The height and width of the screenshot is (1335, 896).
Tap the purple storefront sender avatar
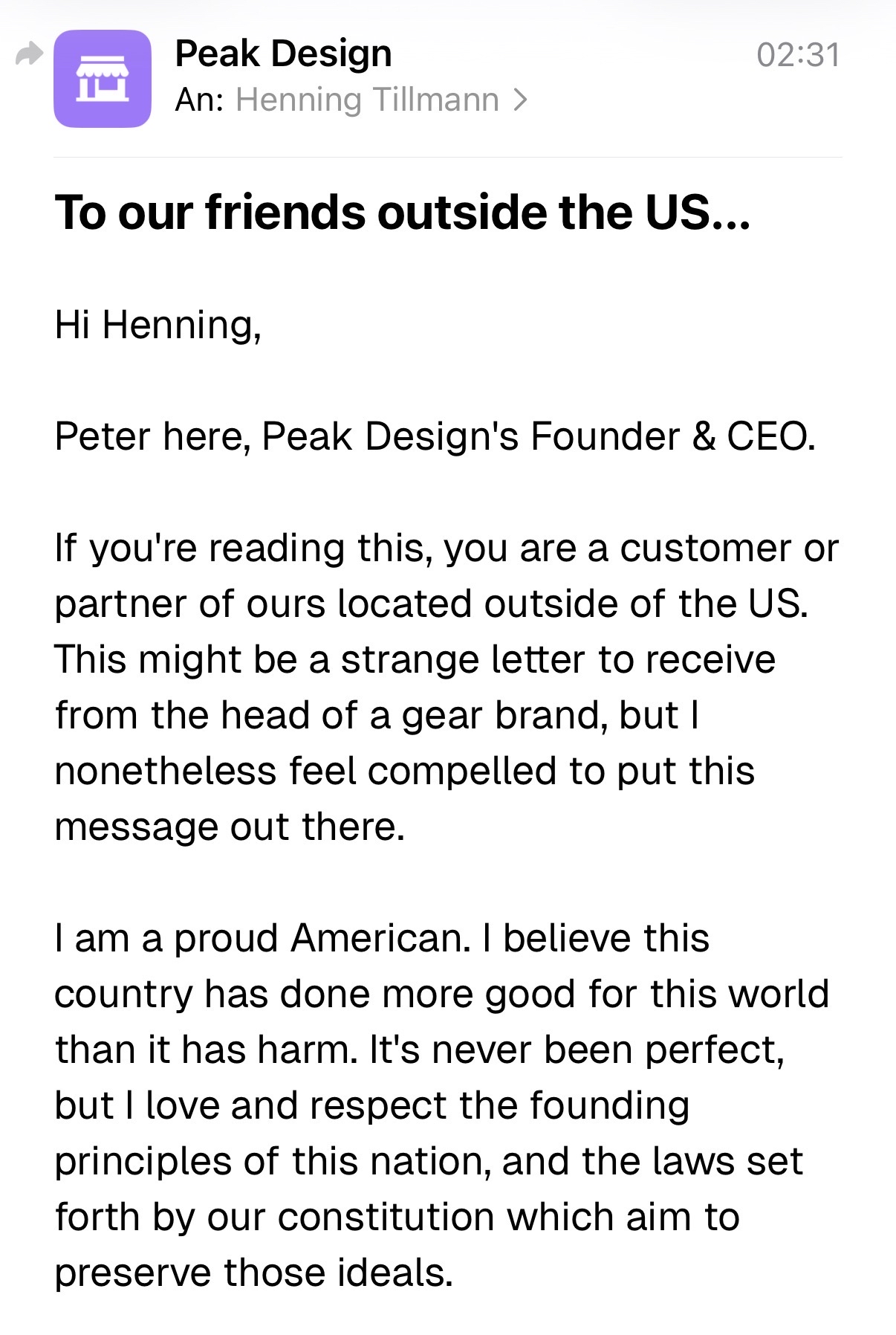pyautogui.click(x=103, y=79)
